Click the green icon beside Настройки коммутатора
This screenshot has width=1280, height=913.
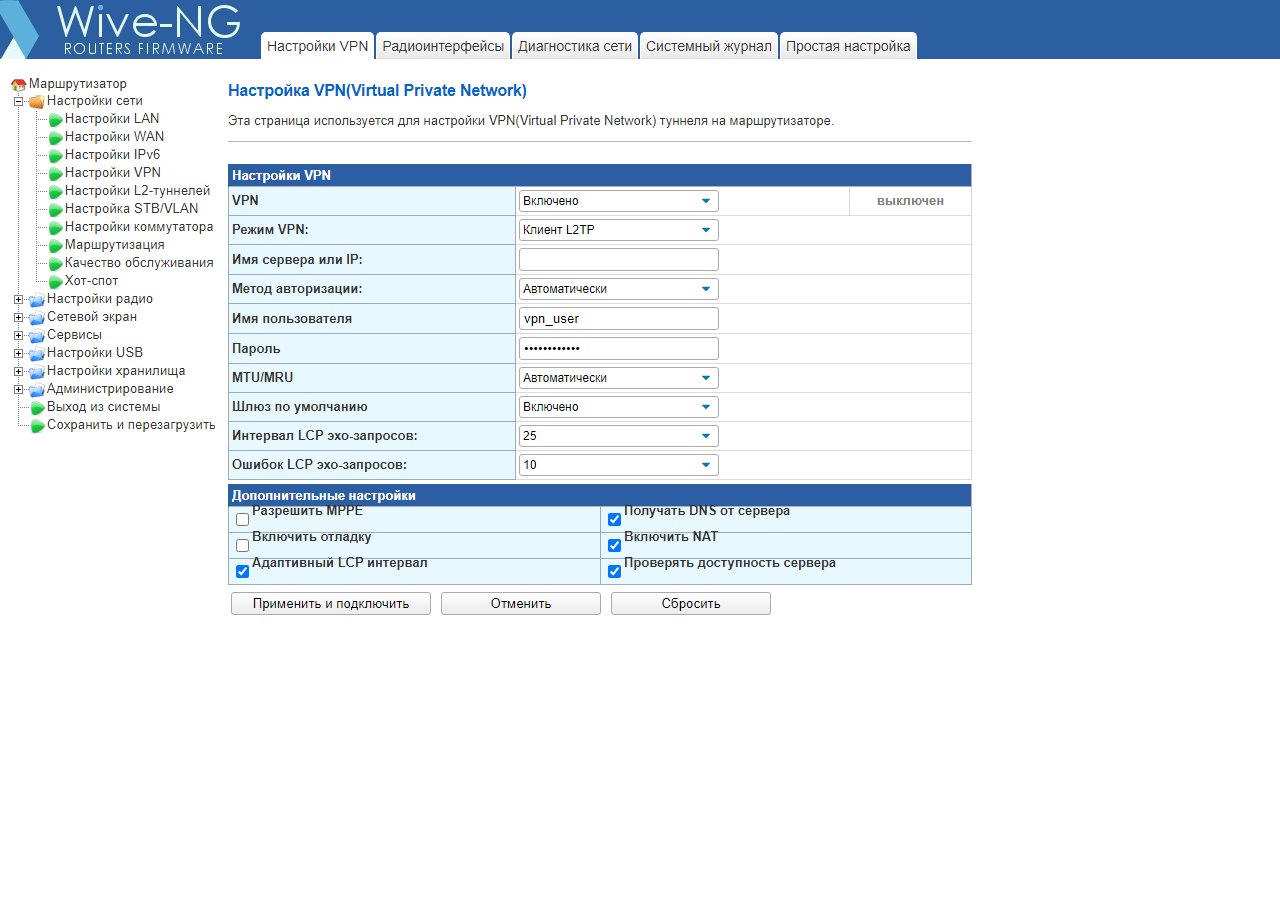56,228
